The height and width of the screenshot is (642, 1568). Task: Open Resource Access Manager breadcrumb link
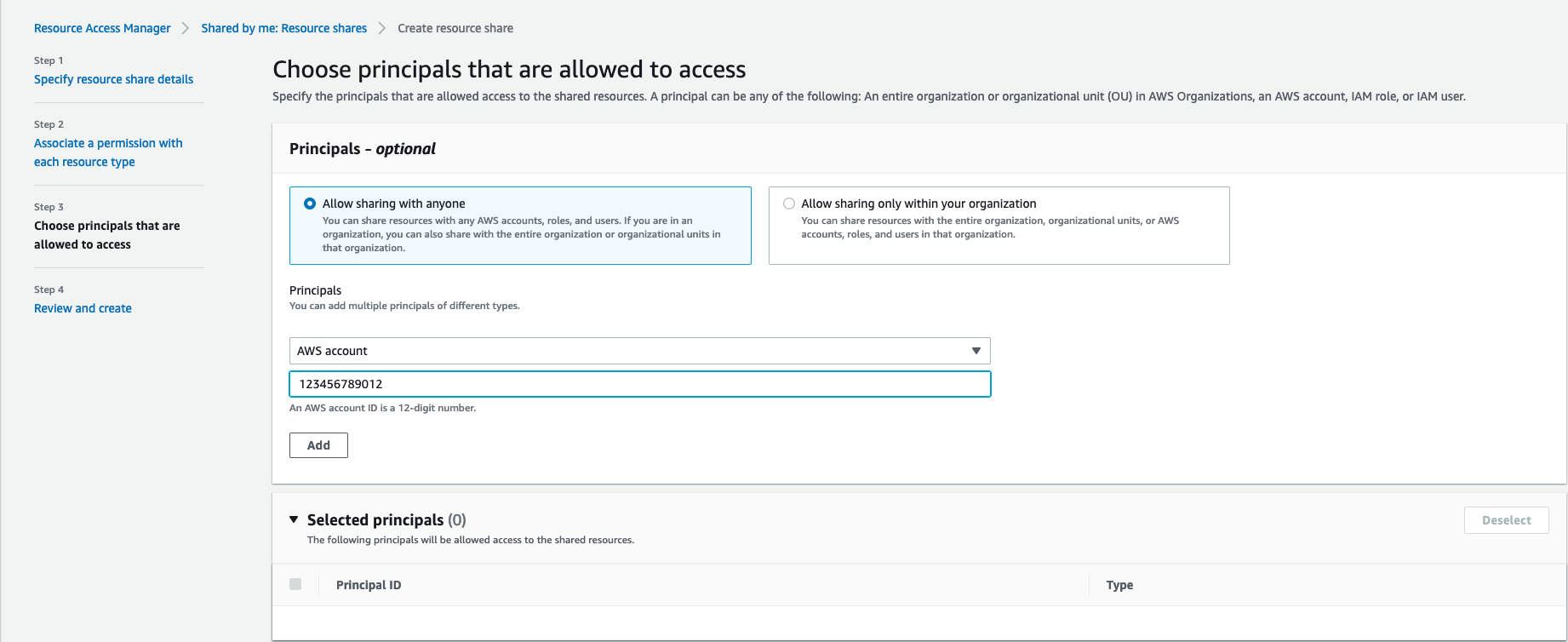(102, 28)
